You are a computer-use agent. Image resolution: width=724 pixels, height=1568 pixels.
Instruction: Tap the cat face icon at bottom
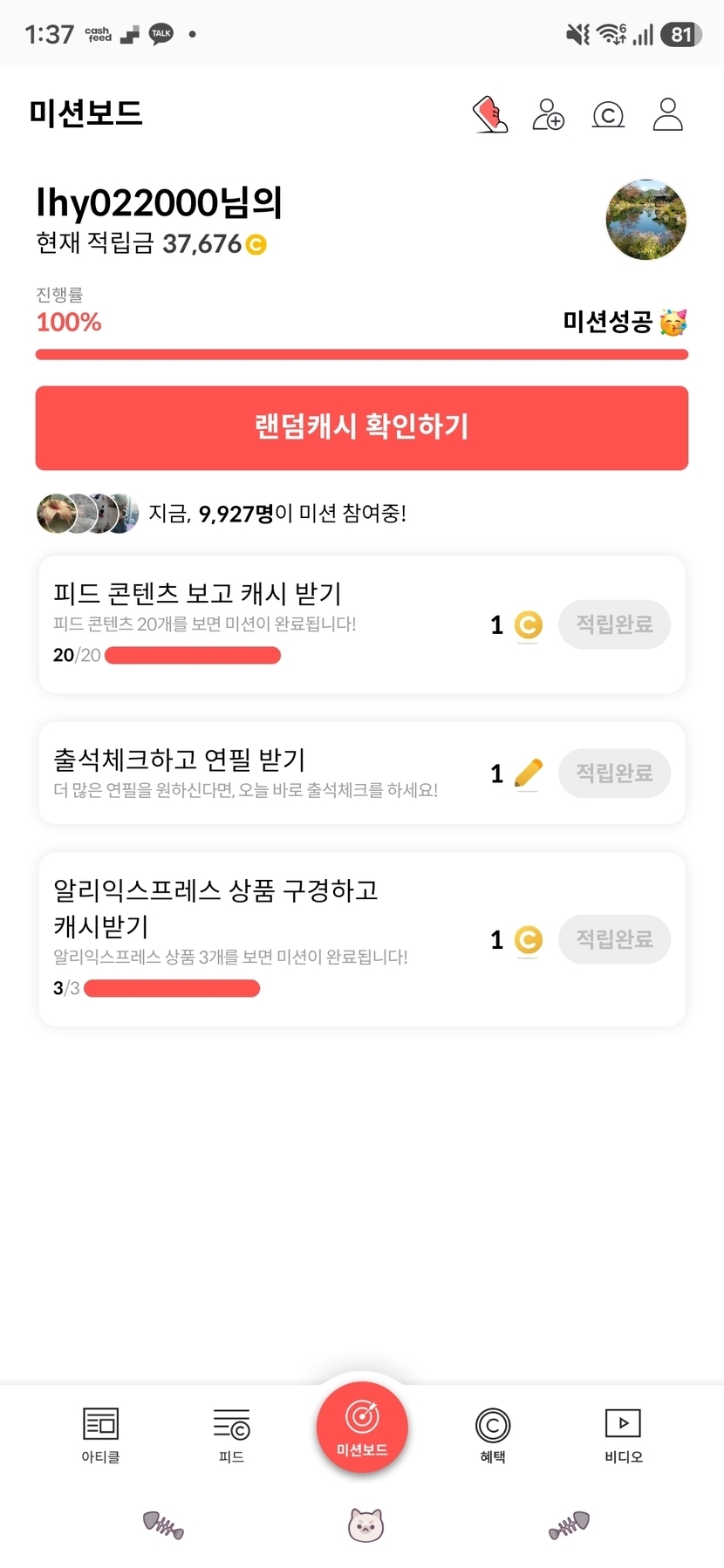click(365, 1525)
